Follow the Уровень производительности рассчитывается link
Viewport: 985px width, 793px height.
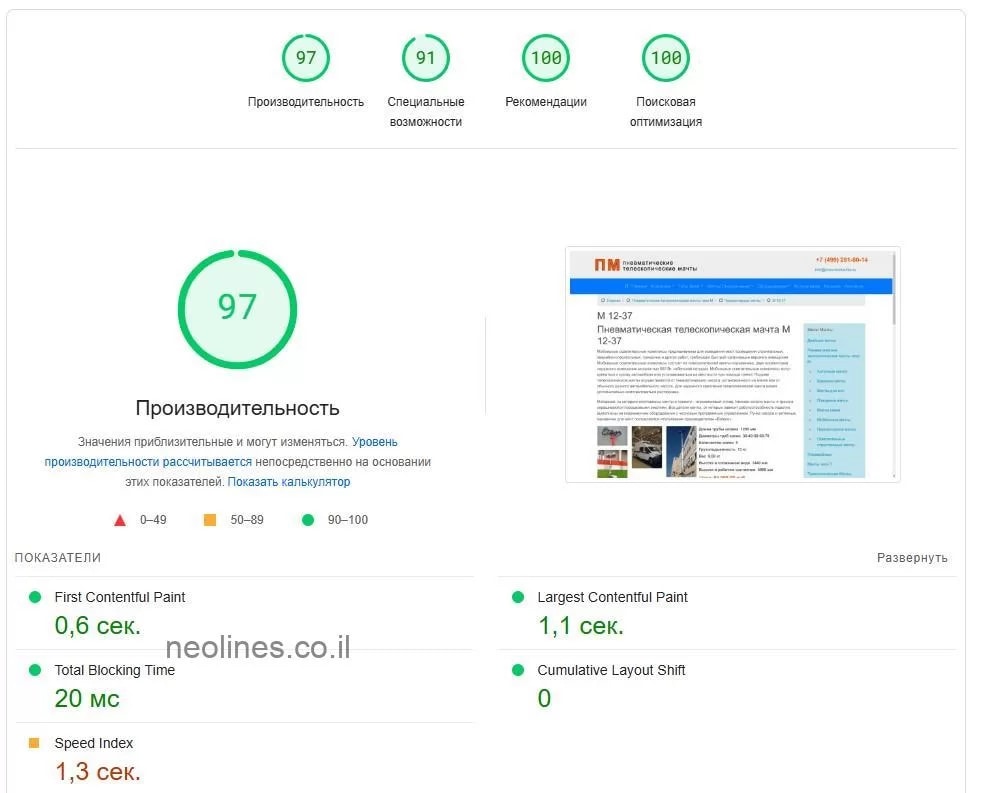221,452
